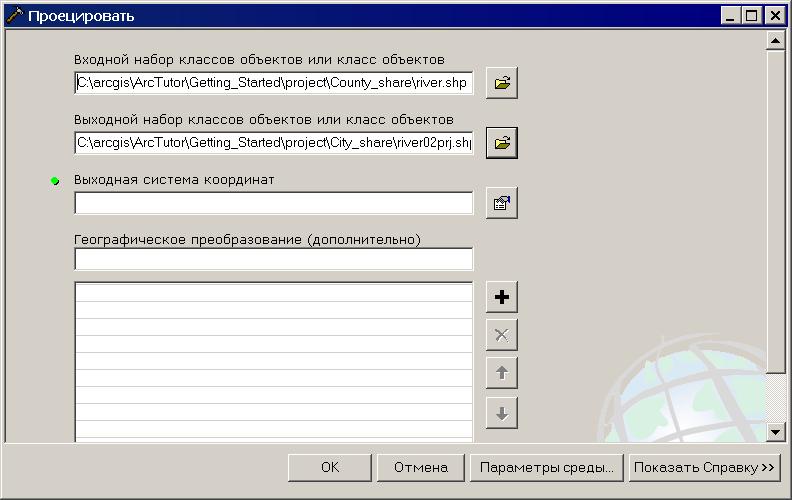Remove selected transformation with X button
The image size is (792, 500).
(x=502, y=335)
